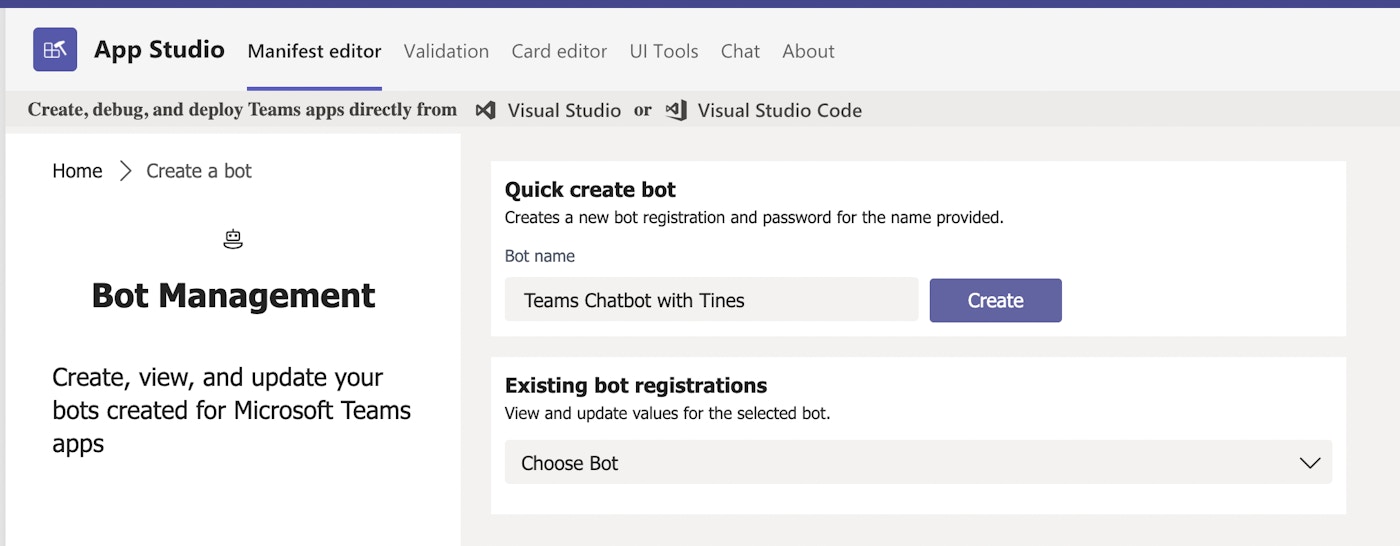
Task: Click the bot icon above Bot Management
Action: pos(233,239)
